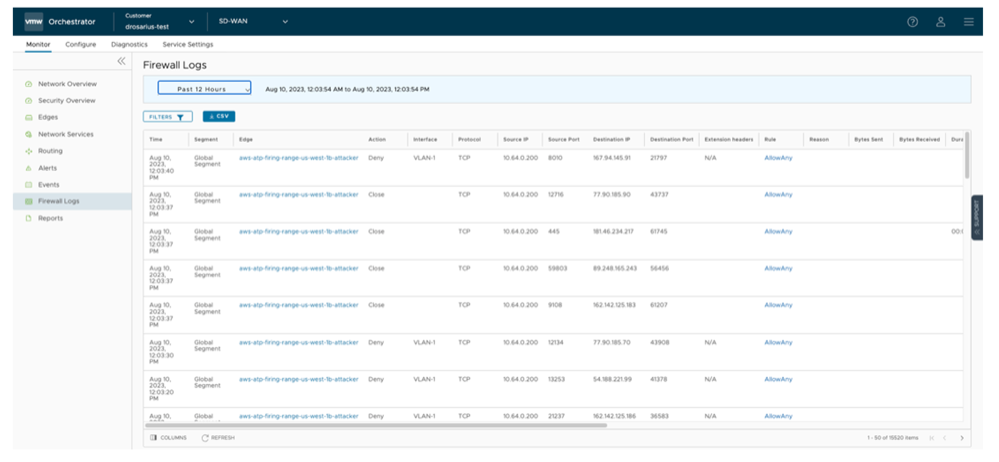This screenshot has width=999, height=462.
Task: Open Alerts from the sidebar
Action: [49, 168]
